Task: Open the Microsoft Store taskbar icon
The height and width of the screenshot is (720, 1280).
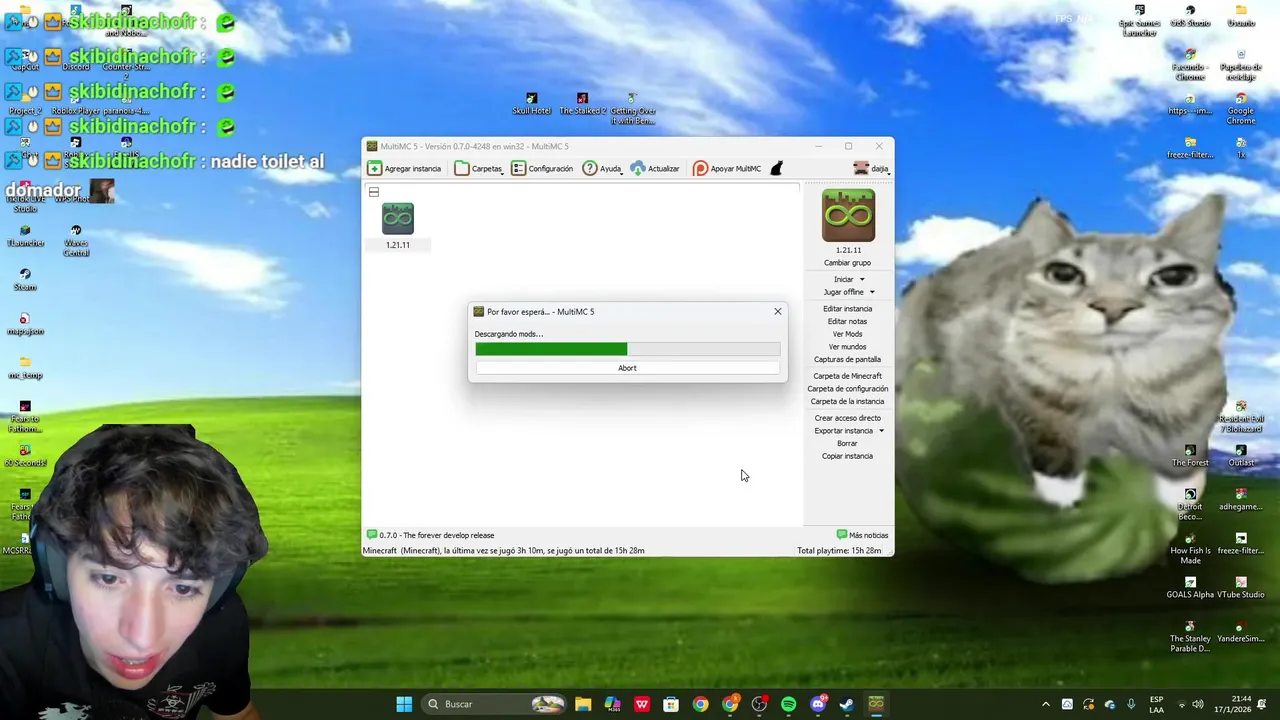Action: coord(671,704)
